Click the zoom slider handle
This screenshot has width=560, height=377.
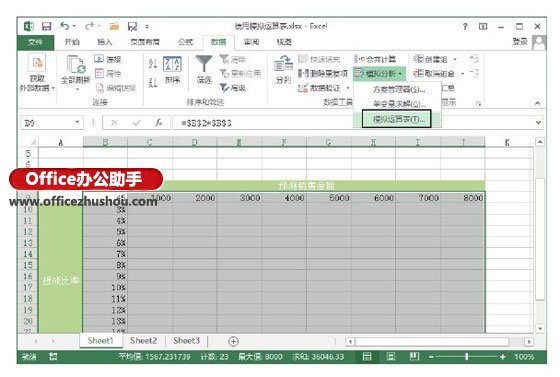pos(466,357)
